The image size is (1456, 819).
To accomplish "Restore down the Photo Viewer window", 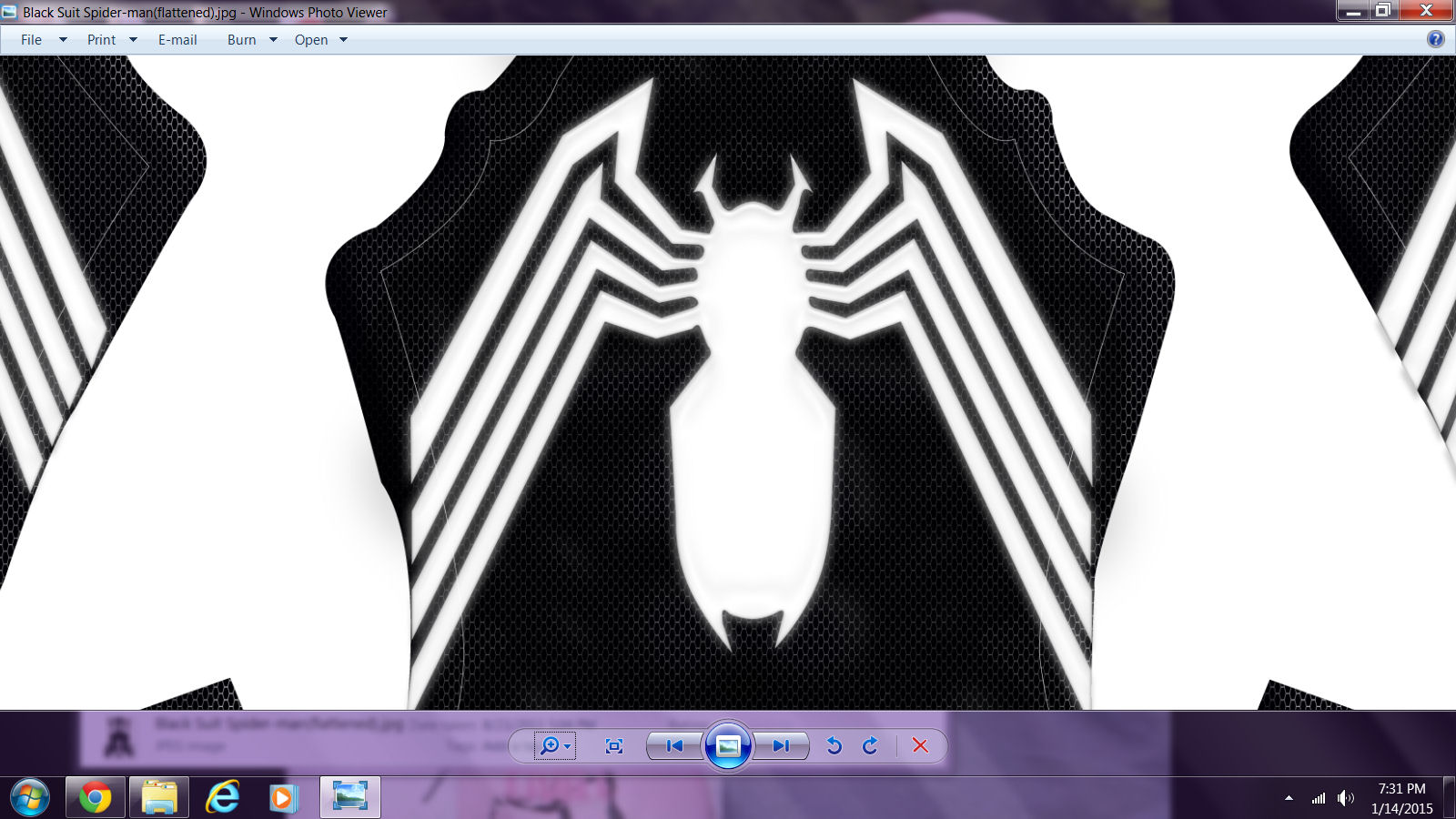I will point(1382,10).
